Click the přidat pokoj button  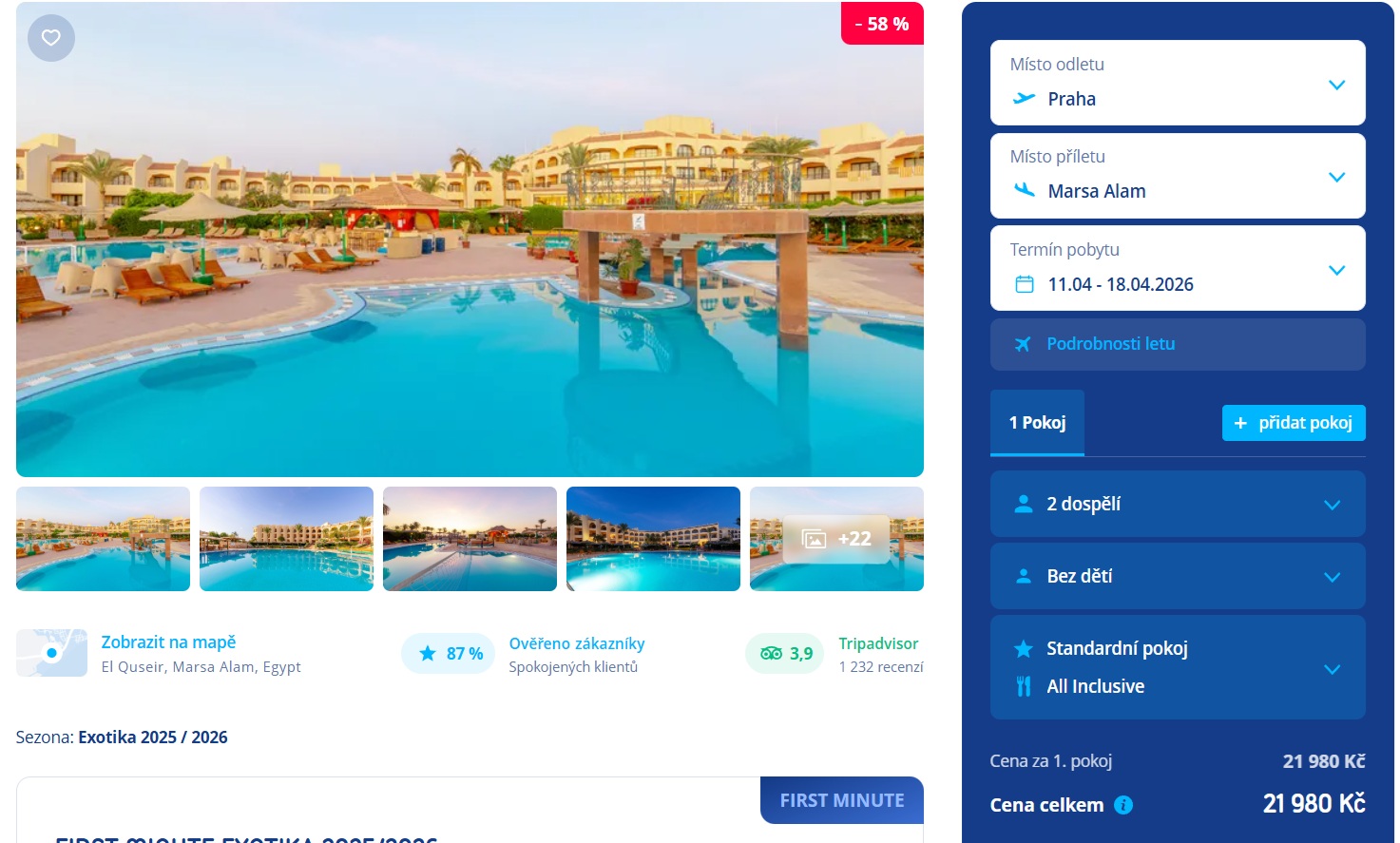click(1294, 423)
